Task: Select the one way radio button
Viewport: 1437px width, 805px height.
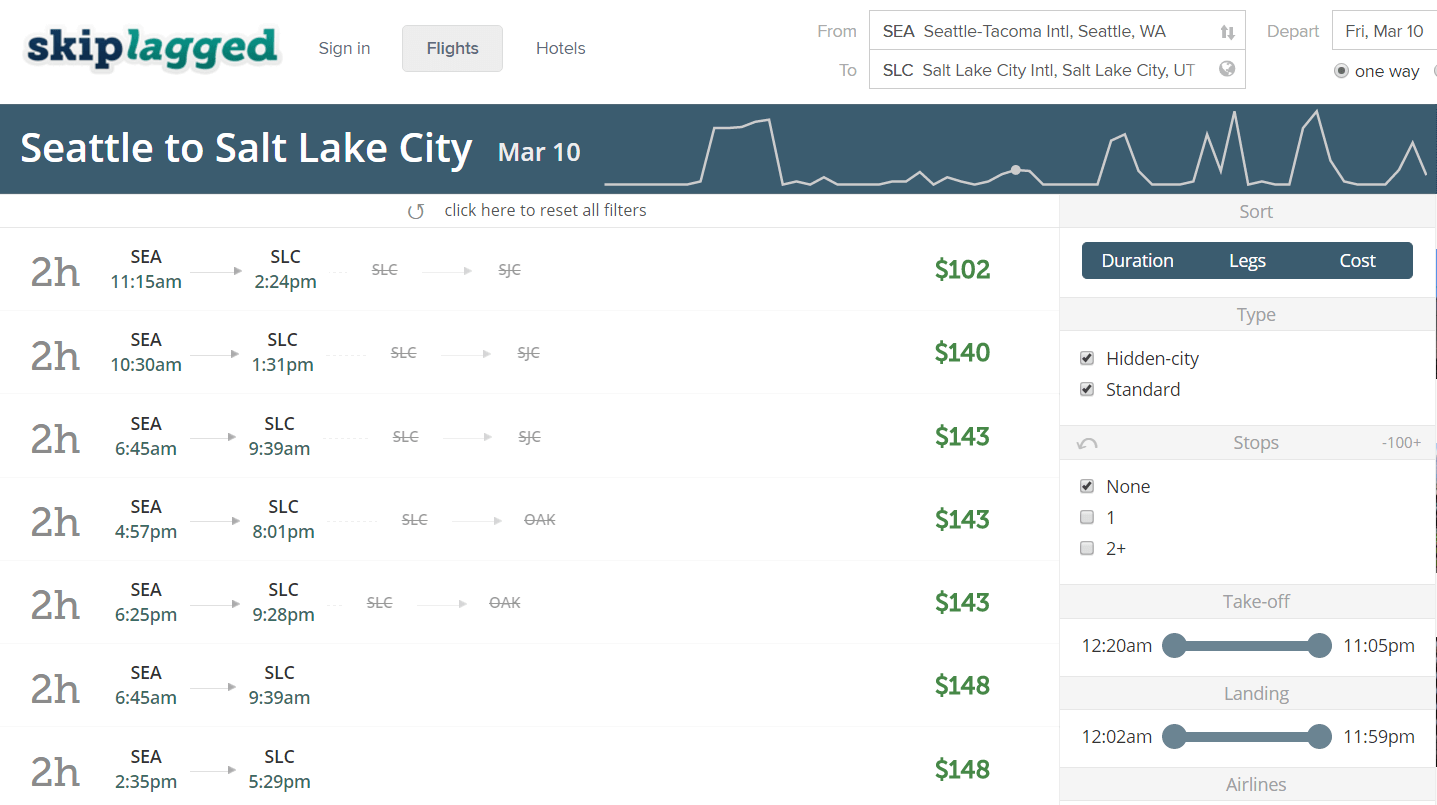Action: pyautogui.click(x=1341, y=71)
